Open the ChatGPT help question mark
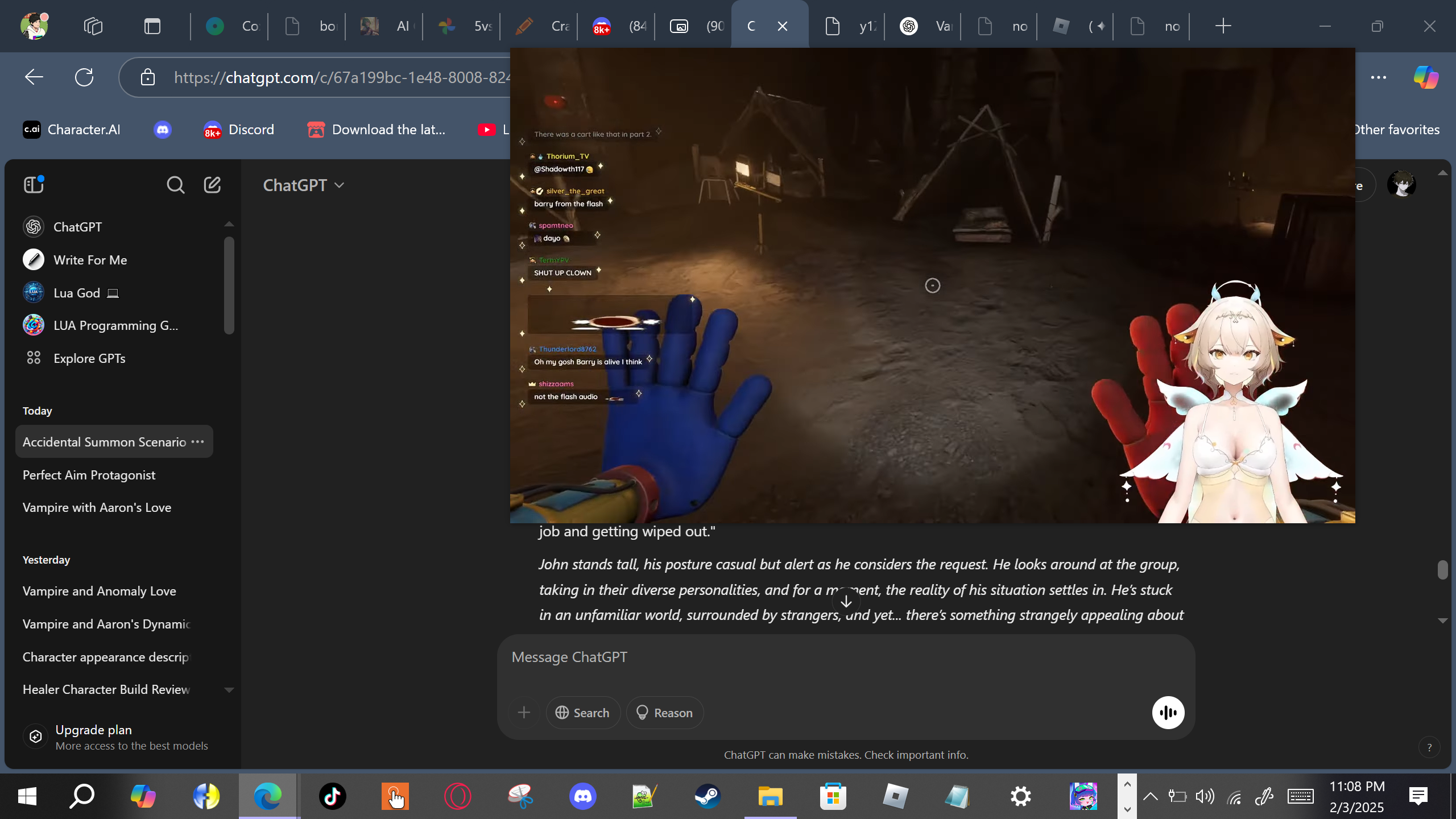Viewport: 1456px width, 819px height. click(x=1429, y=747)
